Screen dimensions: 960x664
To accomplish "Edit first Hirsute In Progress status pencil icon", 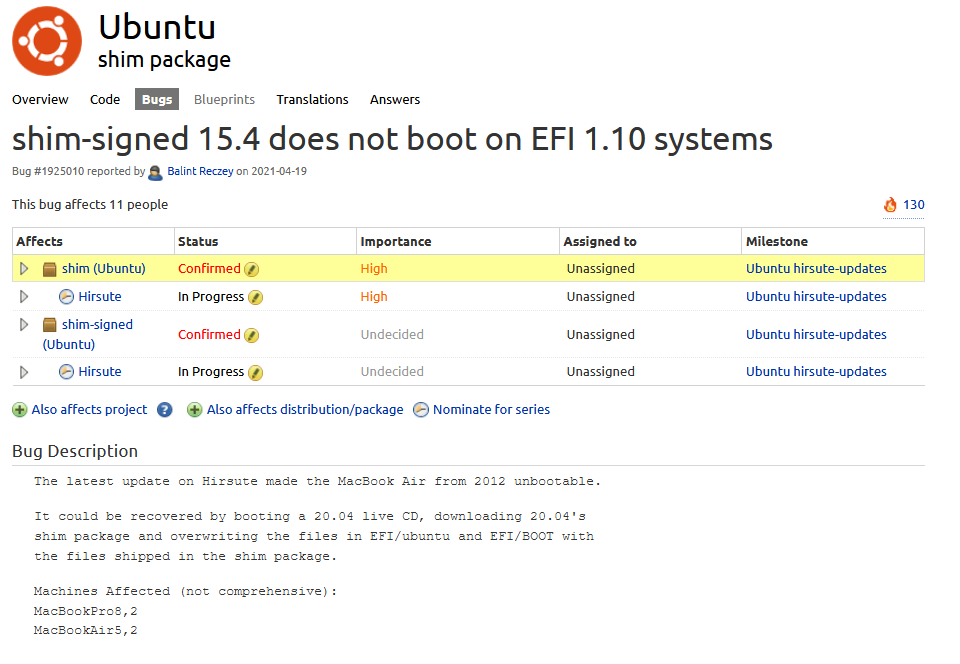I will click(255, 297).
